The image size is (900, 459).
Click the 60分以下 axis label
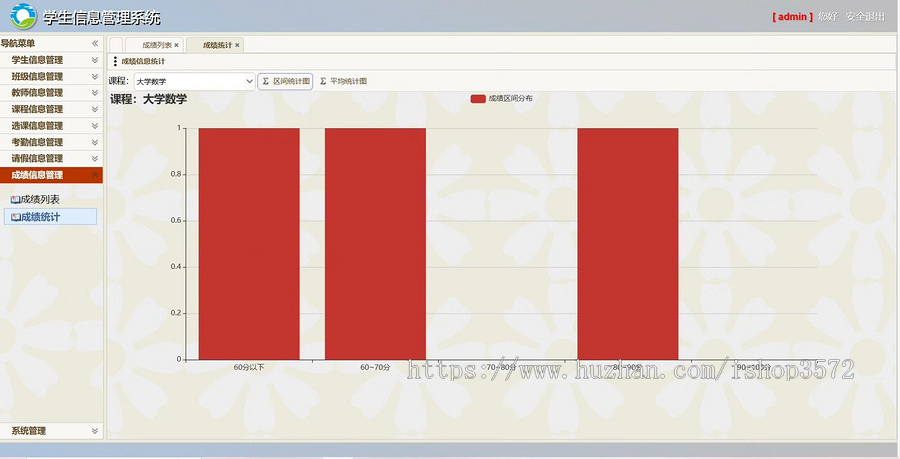[249, 367]
